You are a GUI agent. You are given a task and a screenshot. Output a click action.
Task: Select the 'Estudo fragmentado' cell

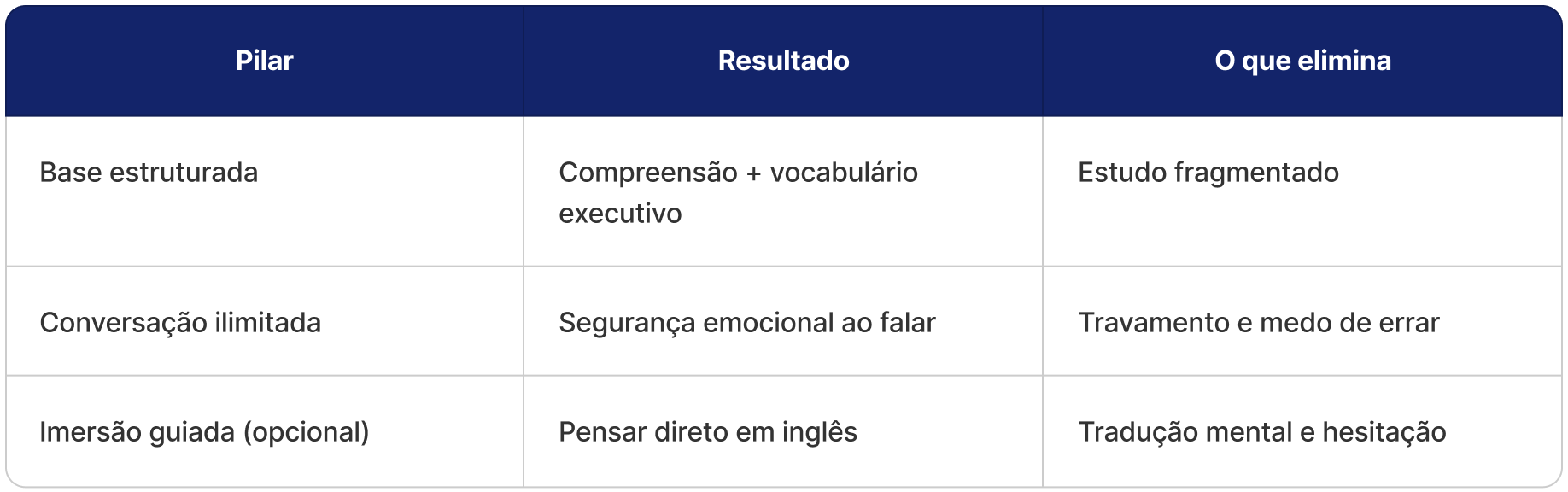point(1208,173)
